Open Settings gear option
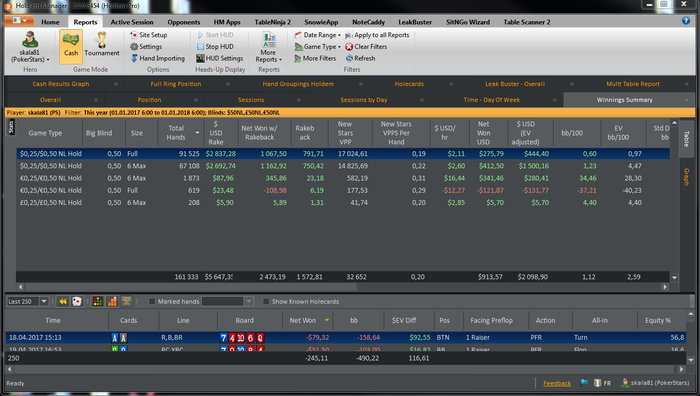The image size is (700, 396). click(146, 46)
